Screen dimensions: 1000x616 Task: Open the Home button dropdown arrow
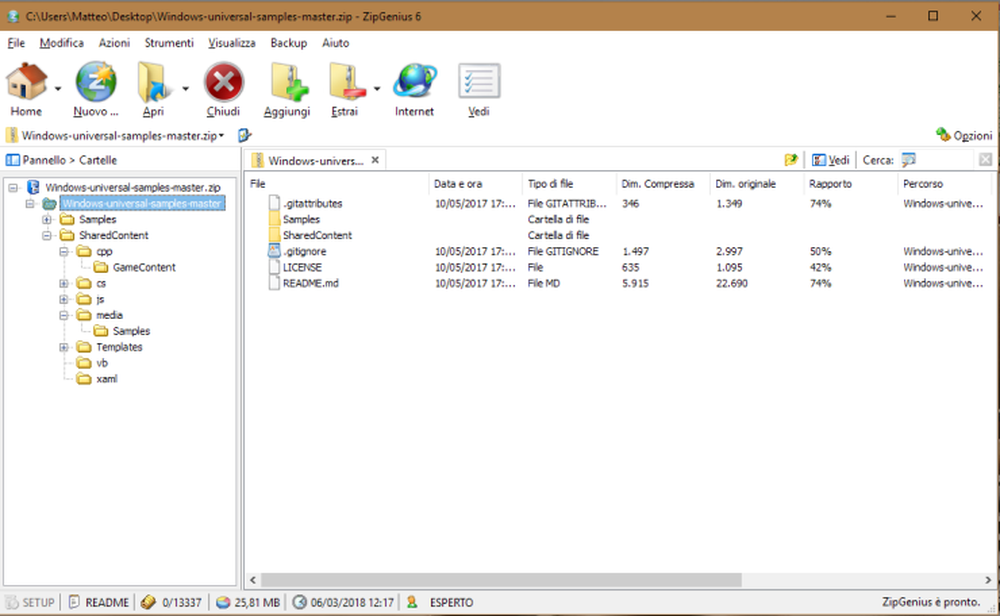tap(57, 89)
